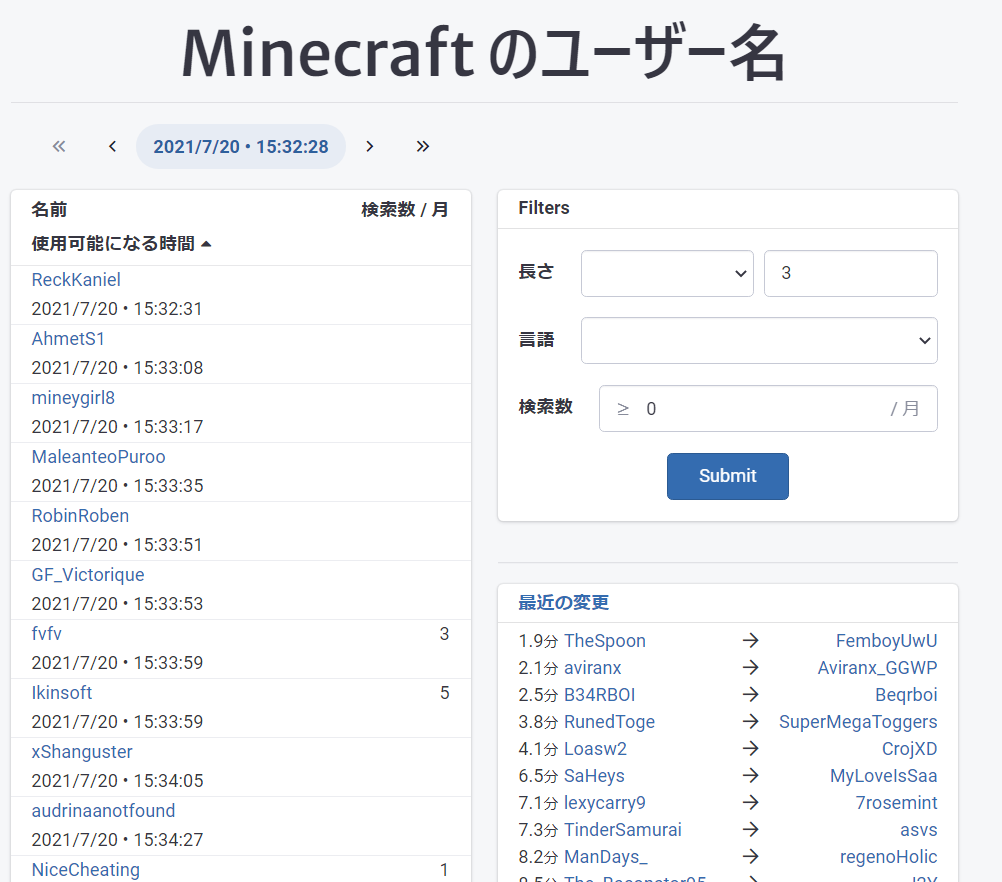Open new name 7rosemint

(x=897, y=803)
